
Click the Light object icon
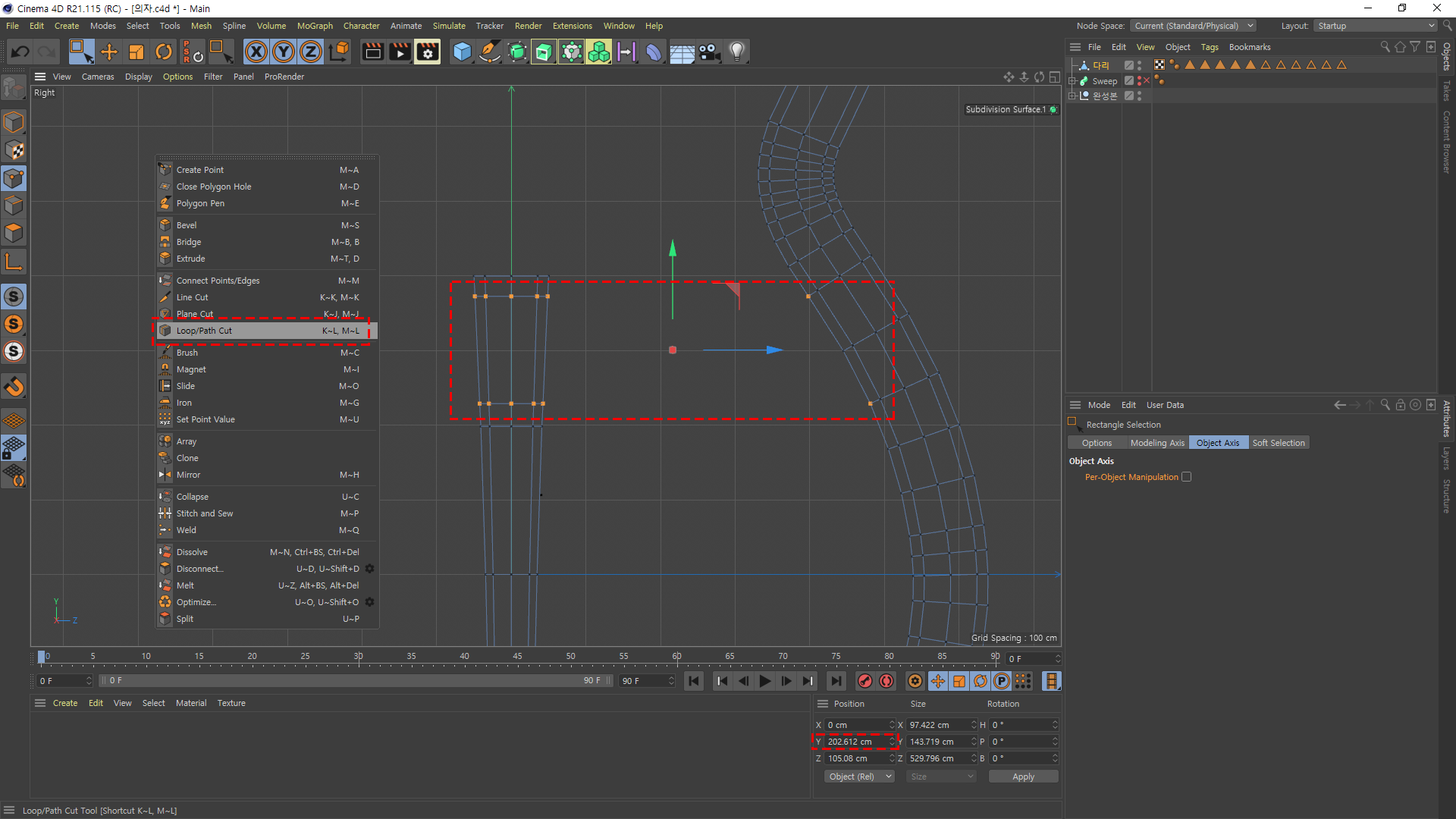pos(736,52)
